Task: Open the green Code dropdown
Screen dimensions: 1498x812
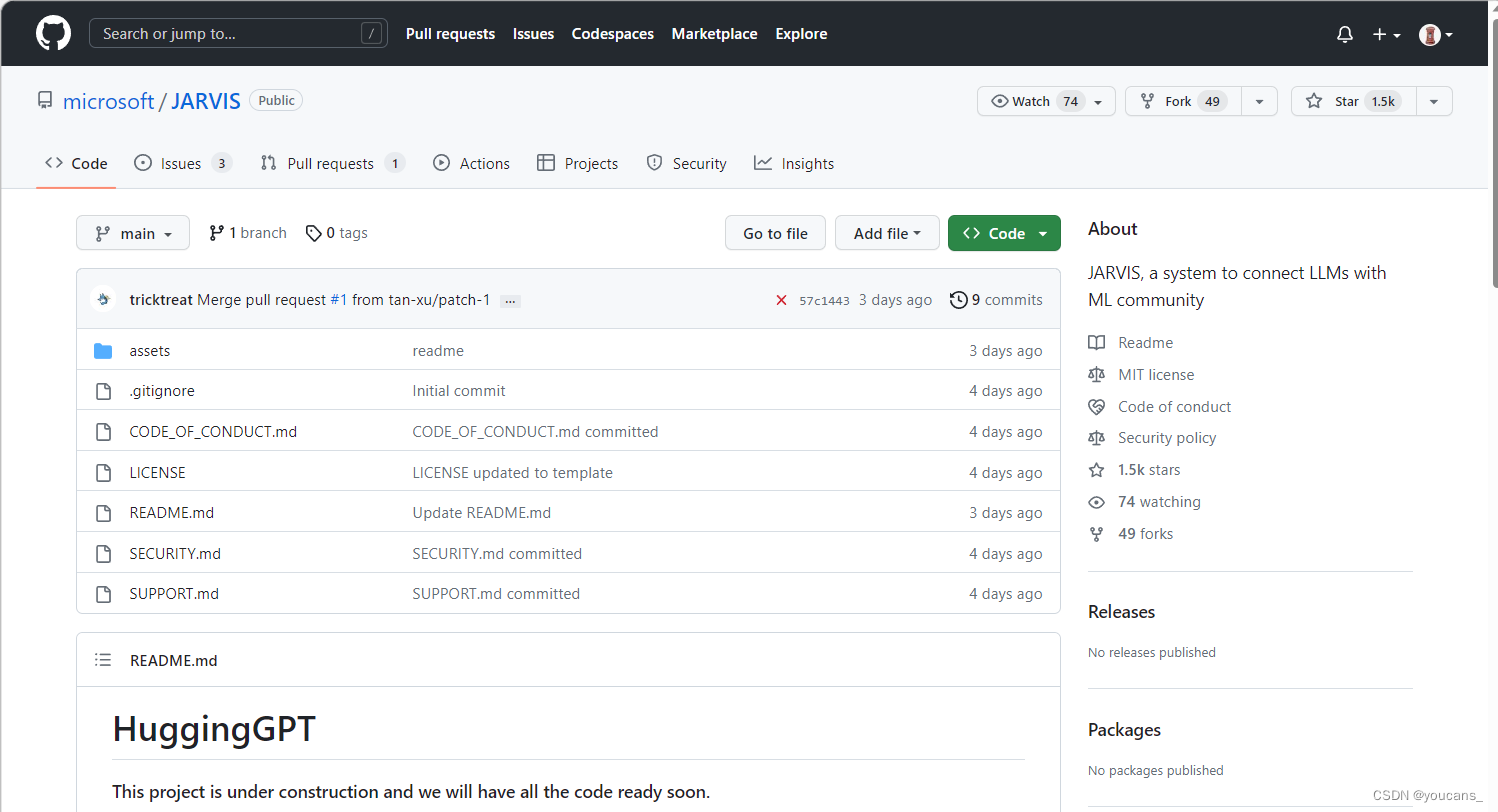Action: [1004, 233]
